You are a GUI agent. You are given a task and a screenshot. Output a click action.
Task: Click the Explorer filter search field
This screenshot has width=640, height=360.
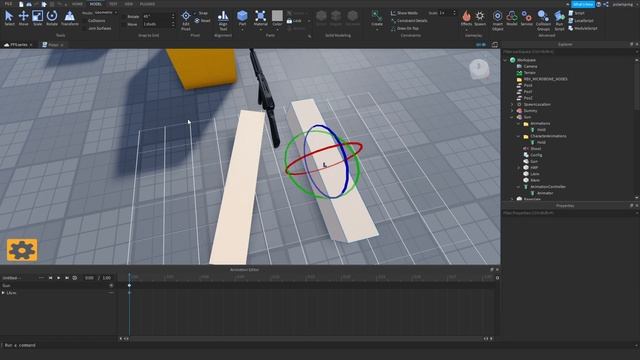pyautogui.click(x=568, y=52)
